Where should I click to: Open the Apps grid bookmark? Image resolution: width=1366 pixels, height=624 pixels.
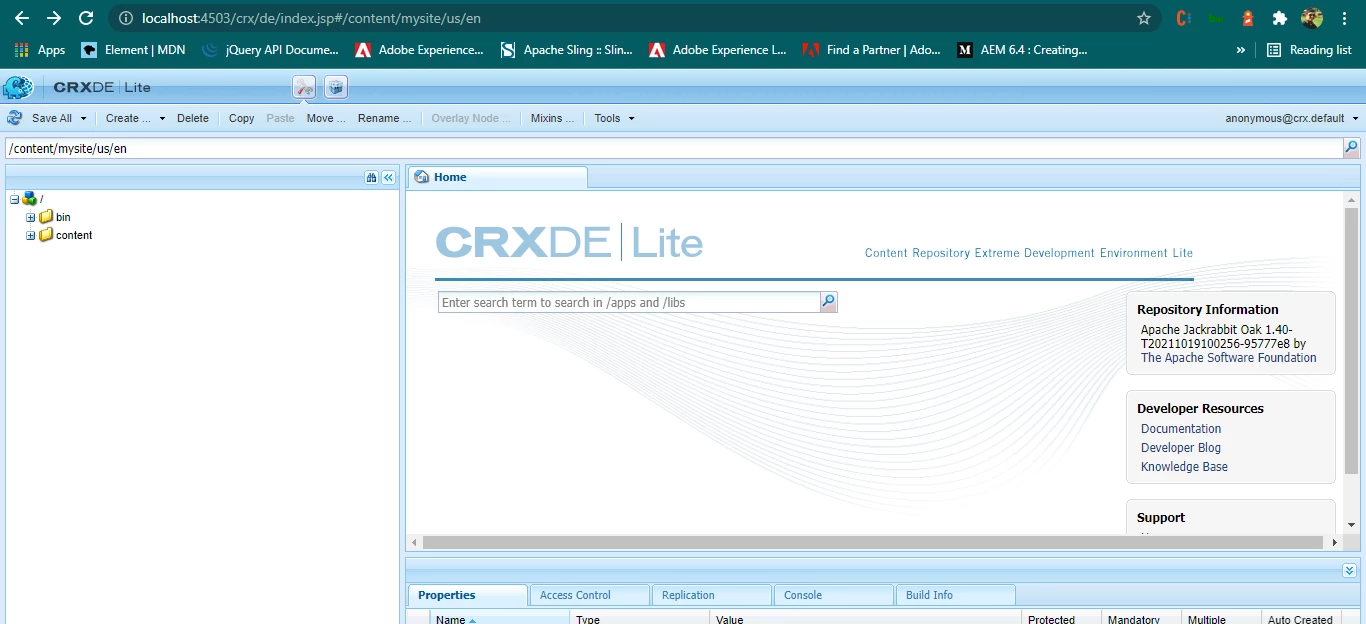click(x=40, y=50)
